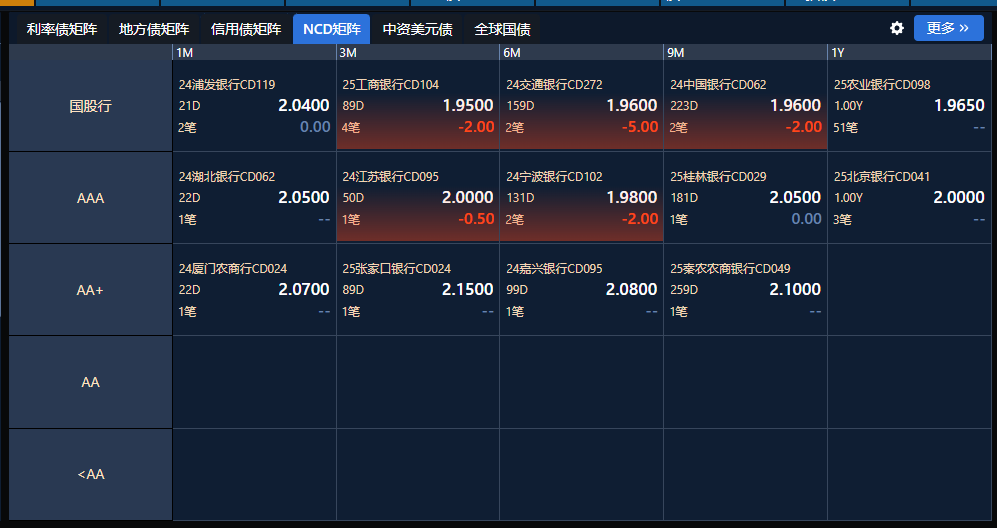This screenshot has width=997, height=528.
Task: Switch to 利率债矩阵 tab
Action: (x=62, y=29)
